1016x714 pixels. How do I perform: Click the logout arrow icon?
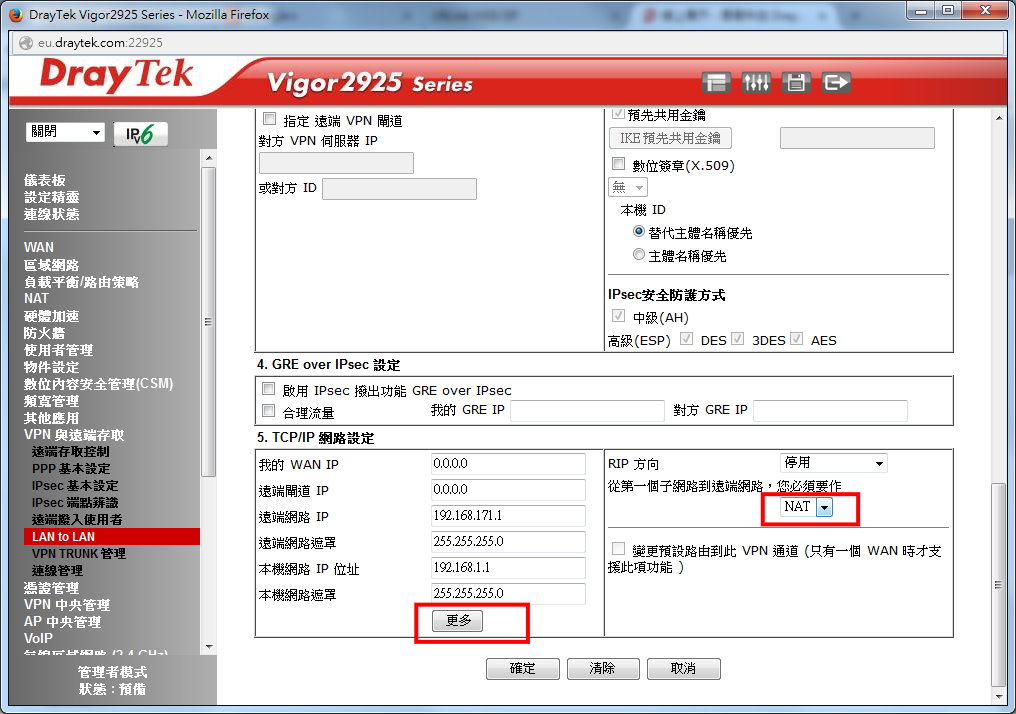(836, 82)
